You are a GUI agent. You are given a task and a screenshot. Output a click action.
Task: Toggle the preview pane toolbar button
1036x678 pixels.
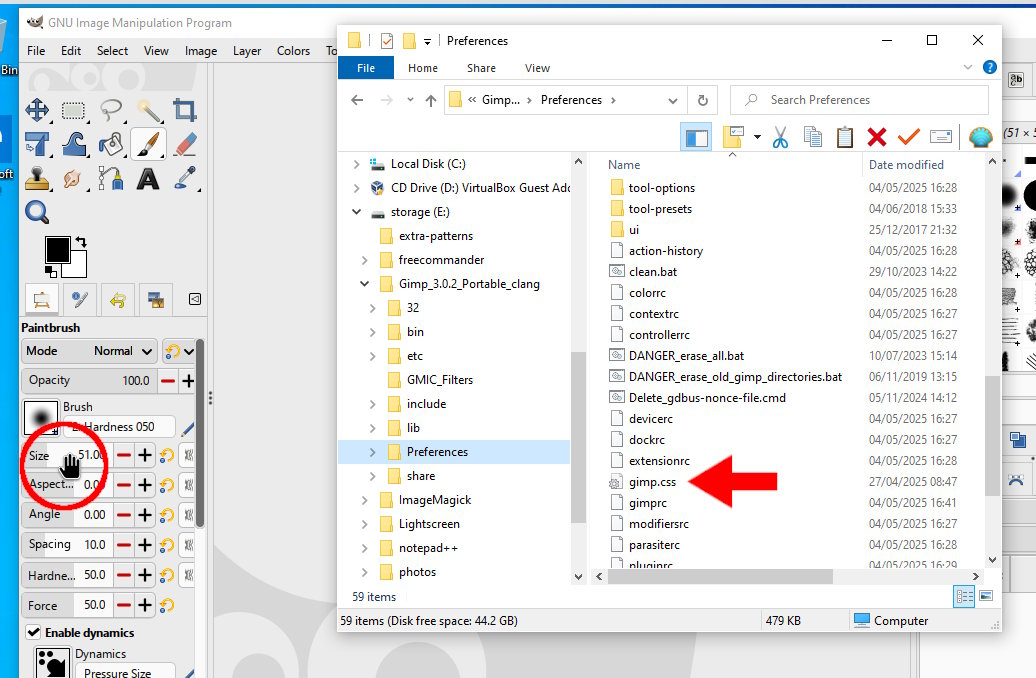pos(696,137)
